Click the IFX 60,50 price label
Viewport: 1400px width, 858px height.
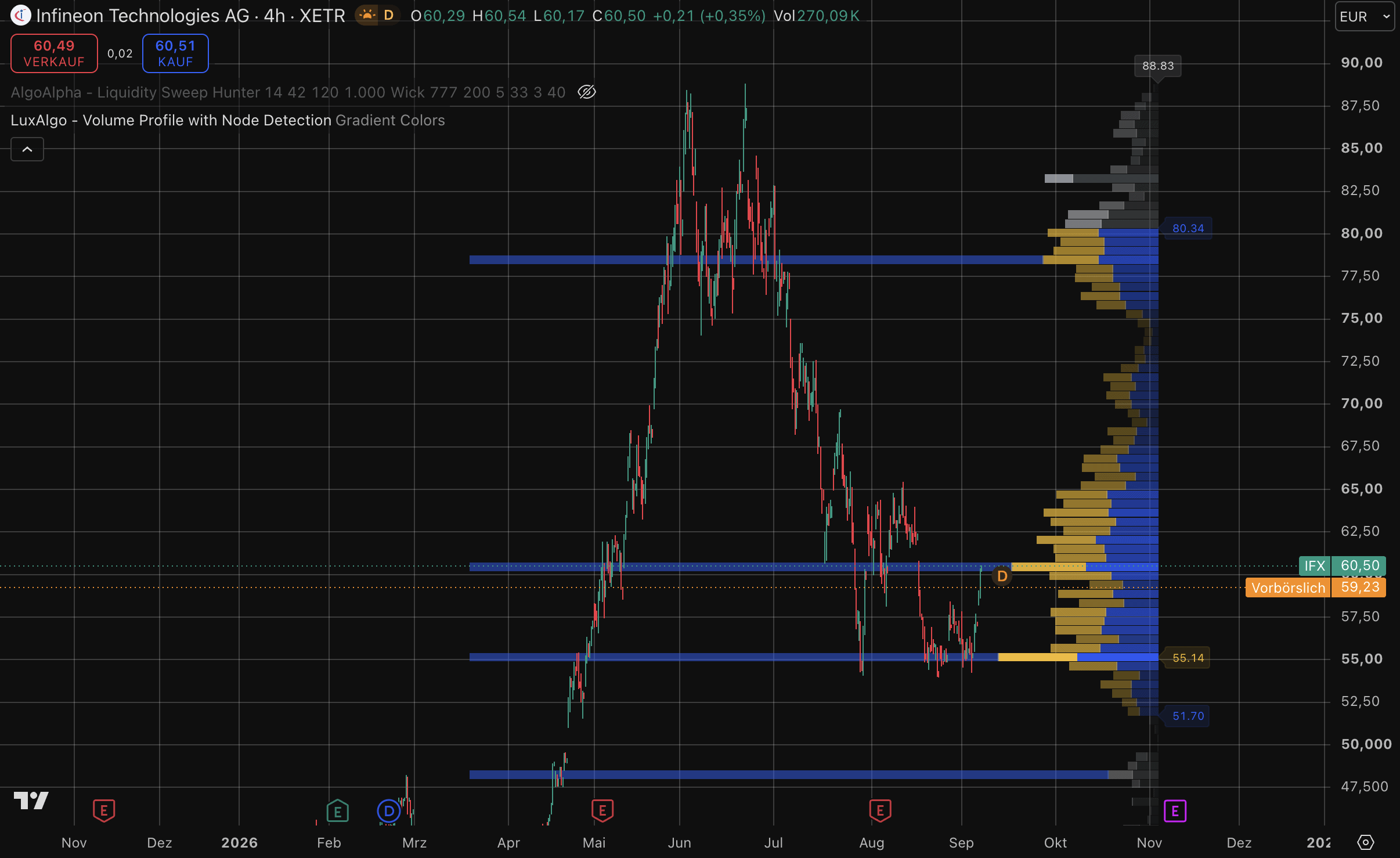point(1343,565)
